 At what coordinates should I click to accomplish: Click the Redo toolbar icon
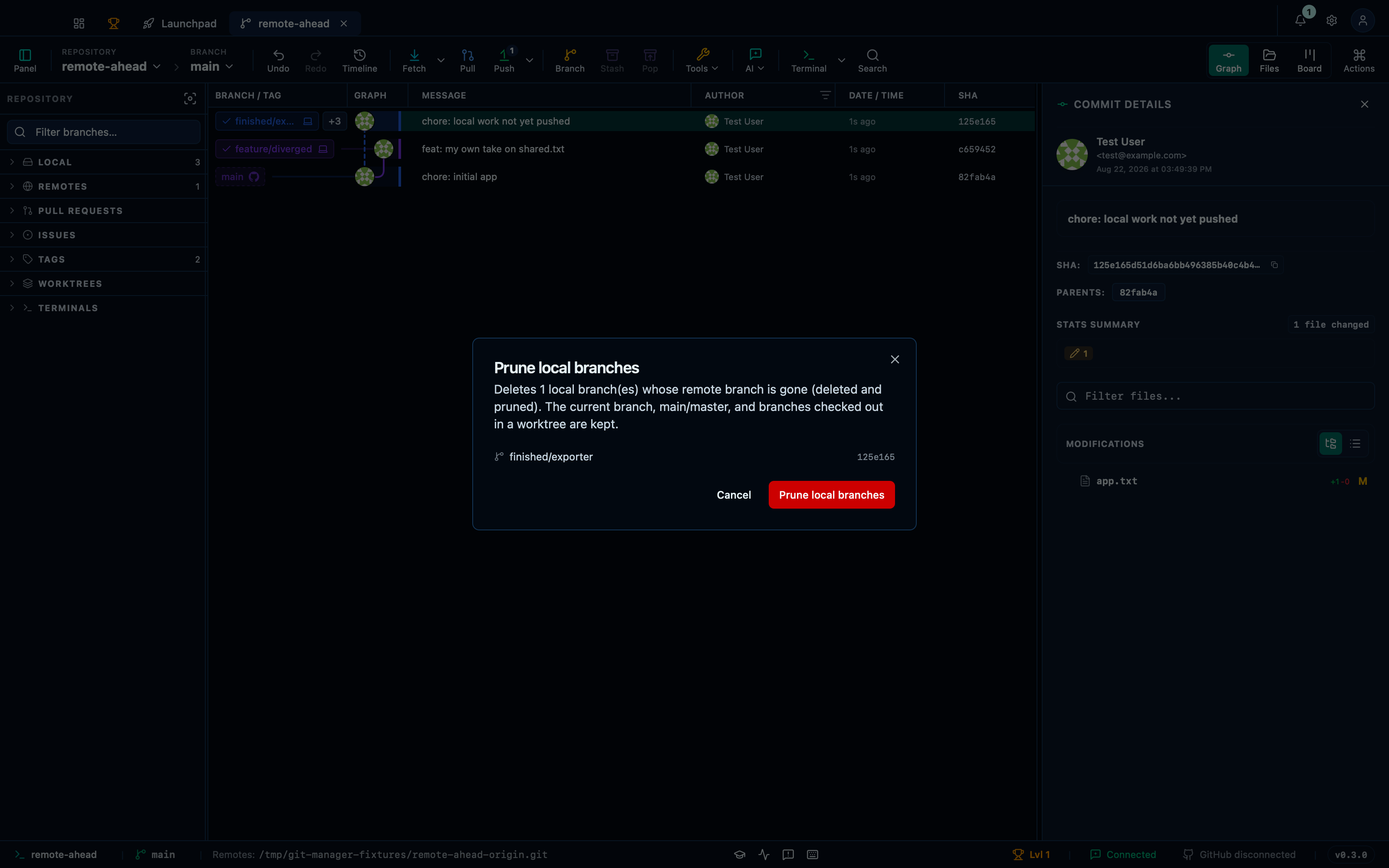(316, 60)
